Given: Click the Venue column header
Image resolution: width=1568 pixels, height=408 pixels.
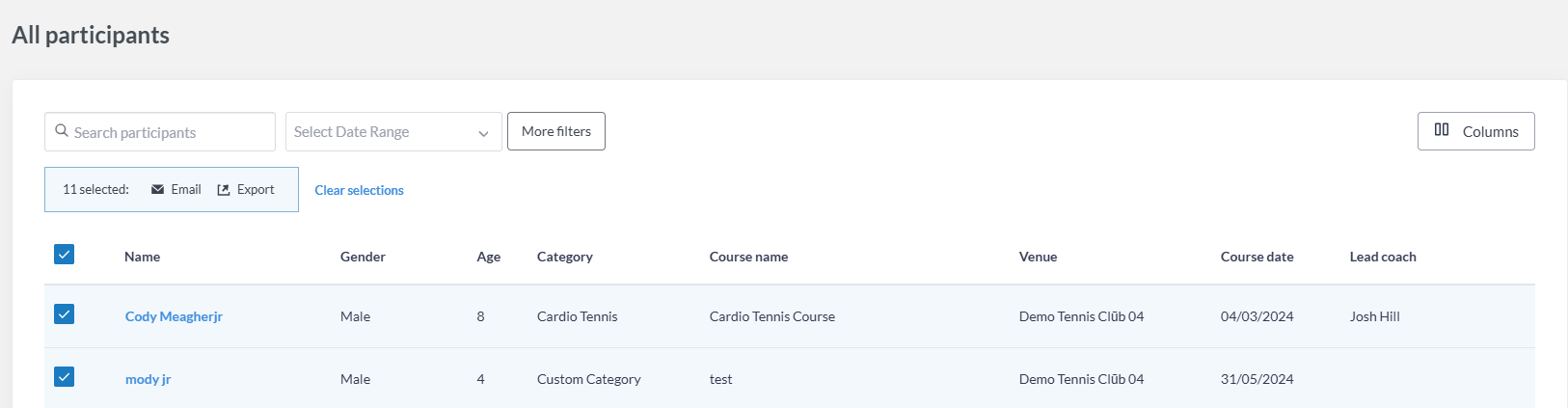Looking at the screenshot, I should [x=1038, y=257].
